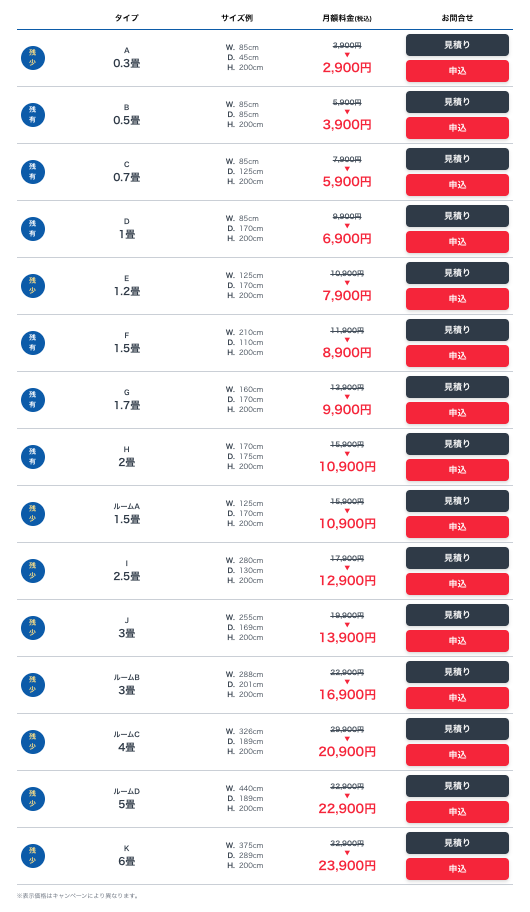This screenshot has width=530, height=912.
Task: Request 見積り for type C 0.7畳
Action: (457, 159)
